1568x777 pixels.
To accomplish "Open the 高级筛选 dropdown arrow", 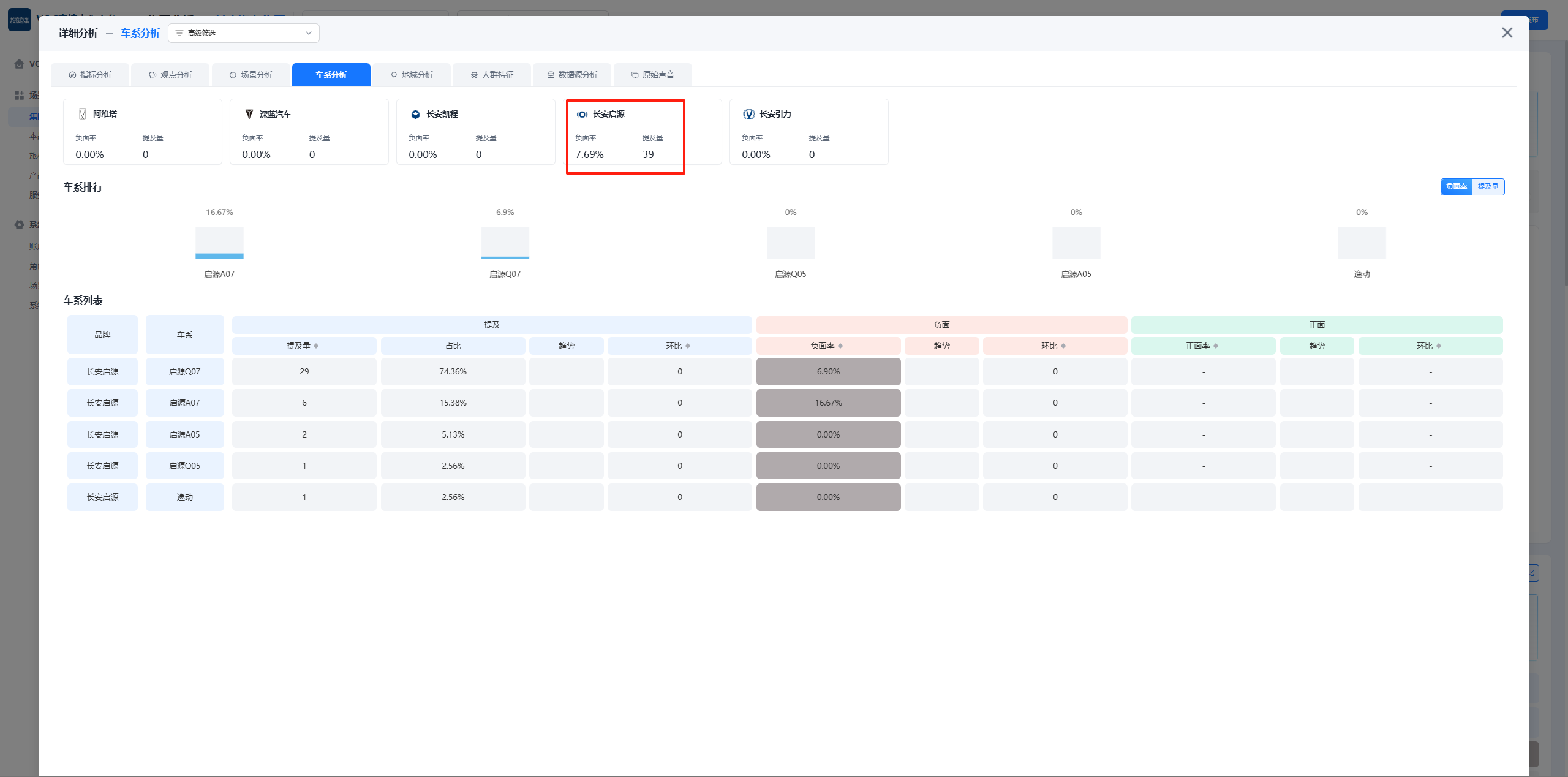I will click(308, 33).
